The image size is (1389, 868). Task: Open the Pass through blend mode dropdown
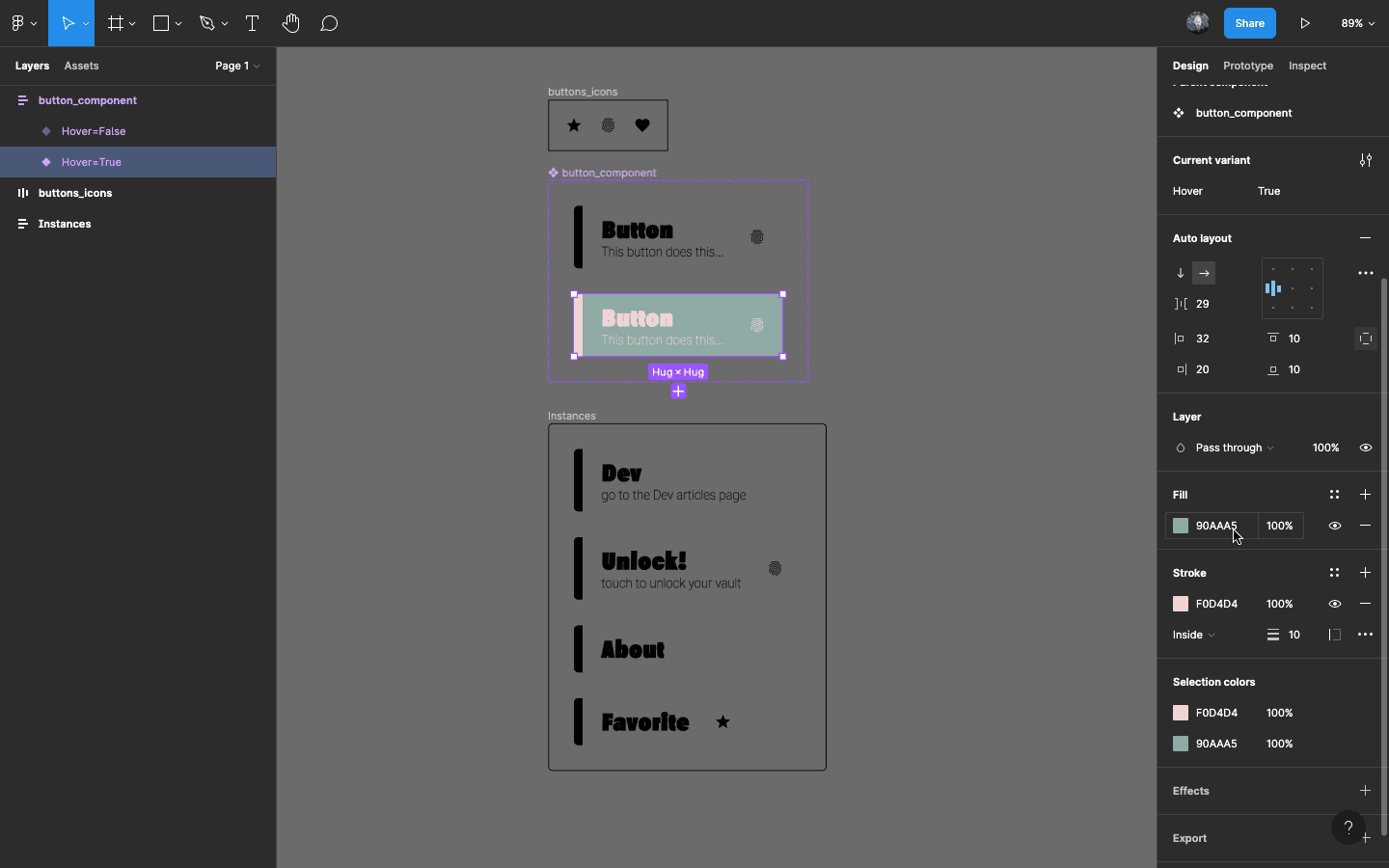tap(1234, 448)
